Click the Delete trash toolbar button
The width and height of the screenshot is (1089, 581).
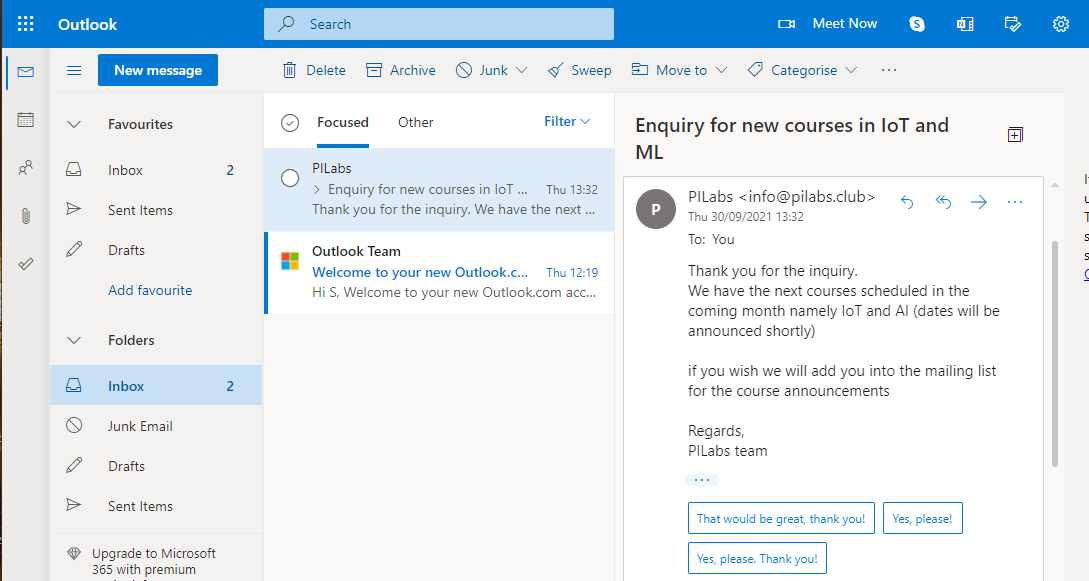(314, 70)
